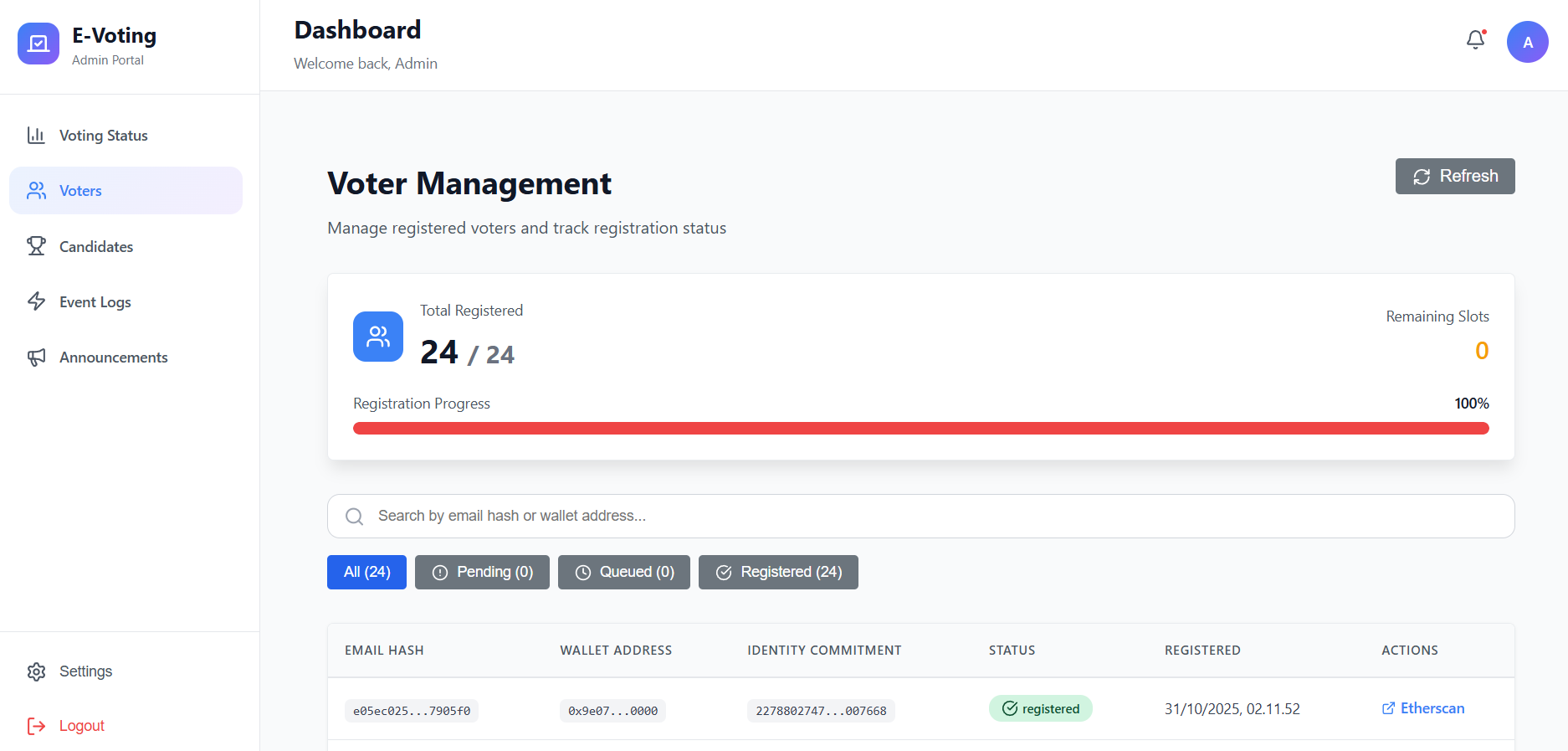Open Event Logs page
The height and width of the screenshot is (751, 1568).
pos(126,301)
